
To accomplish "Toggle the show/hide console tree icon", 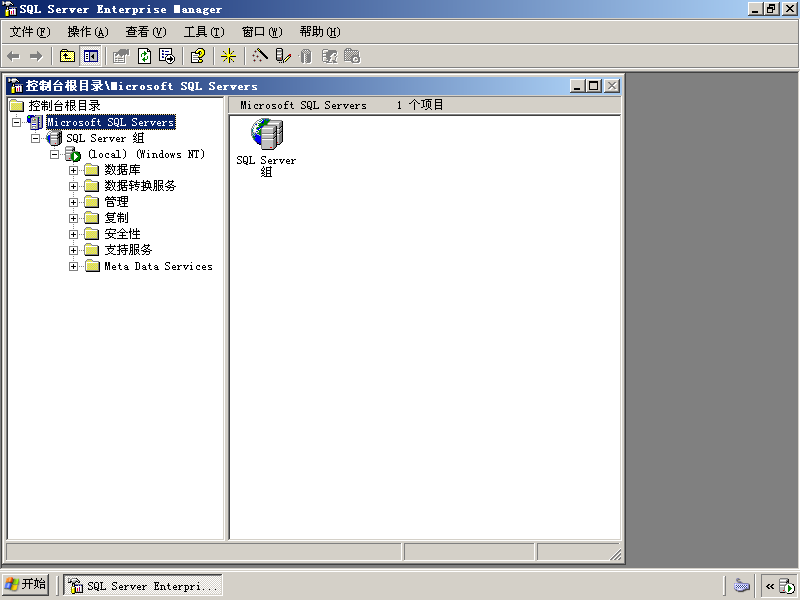I will coord(91,56).
